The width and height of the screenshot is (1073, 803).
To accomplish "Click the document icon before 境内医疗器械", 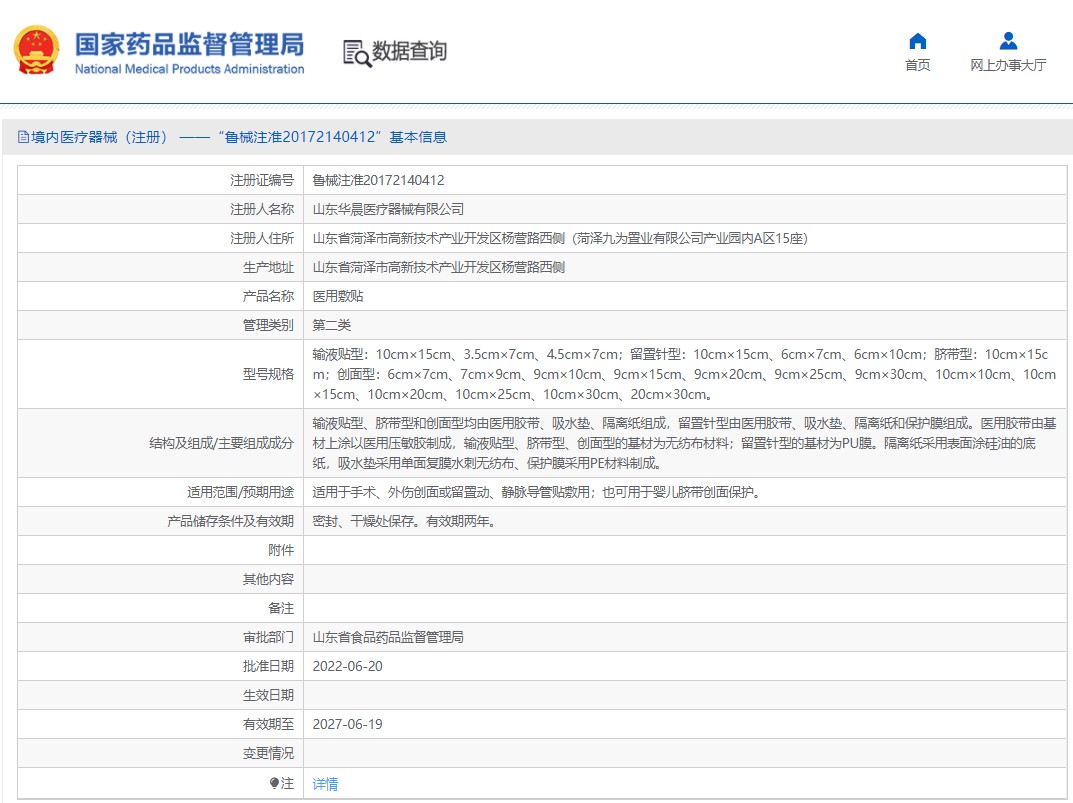I will click(23, 137).
